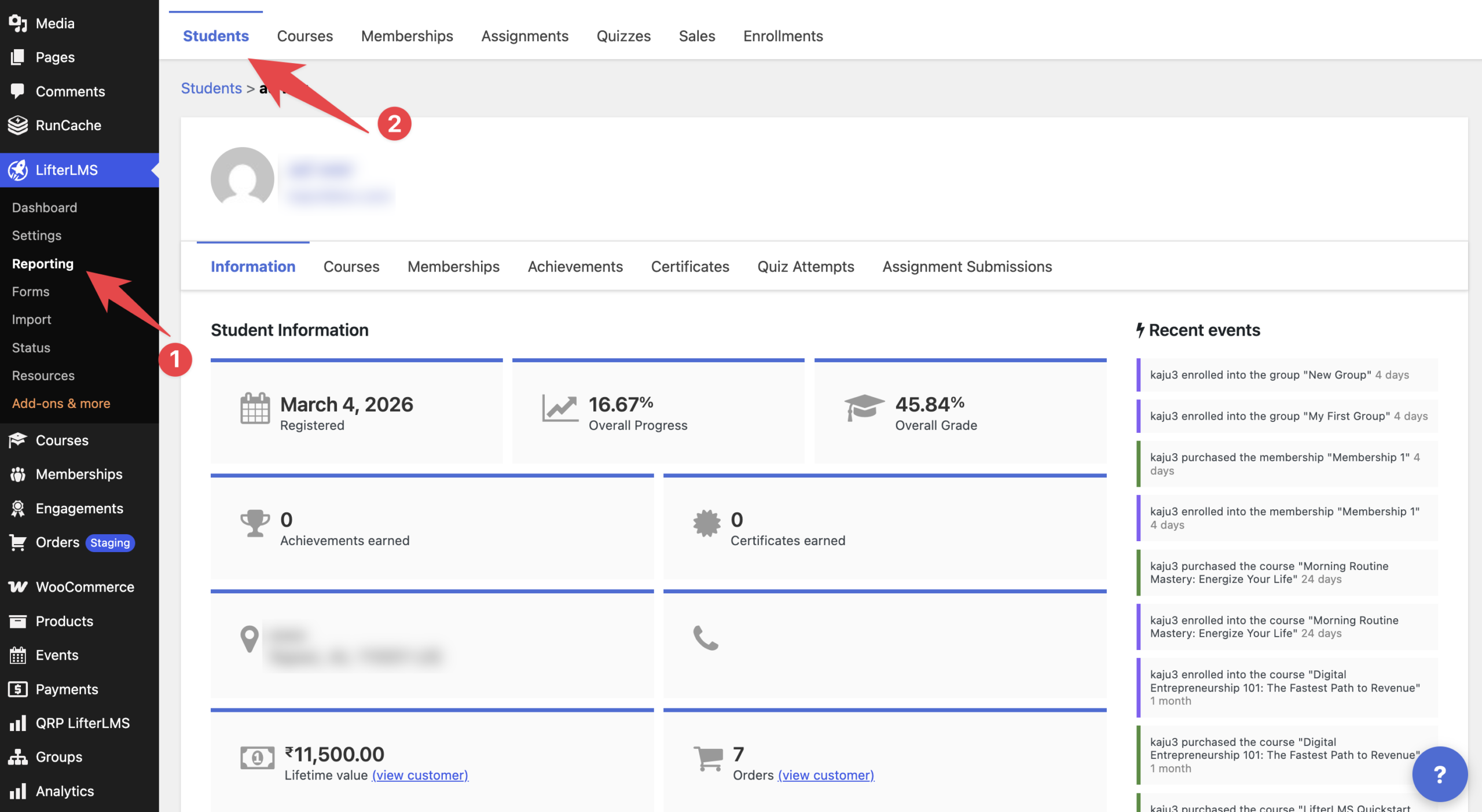Click the Staging badge next to Orders
The height and width of the screenshot is (812, 1482).
[x=110, y=542]
